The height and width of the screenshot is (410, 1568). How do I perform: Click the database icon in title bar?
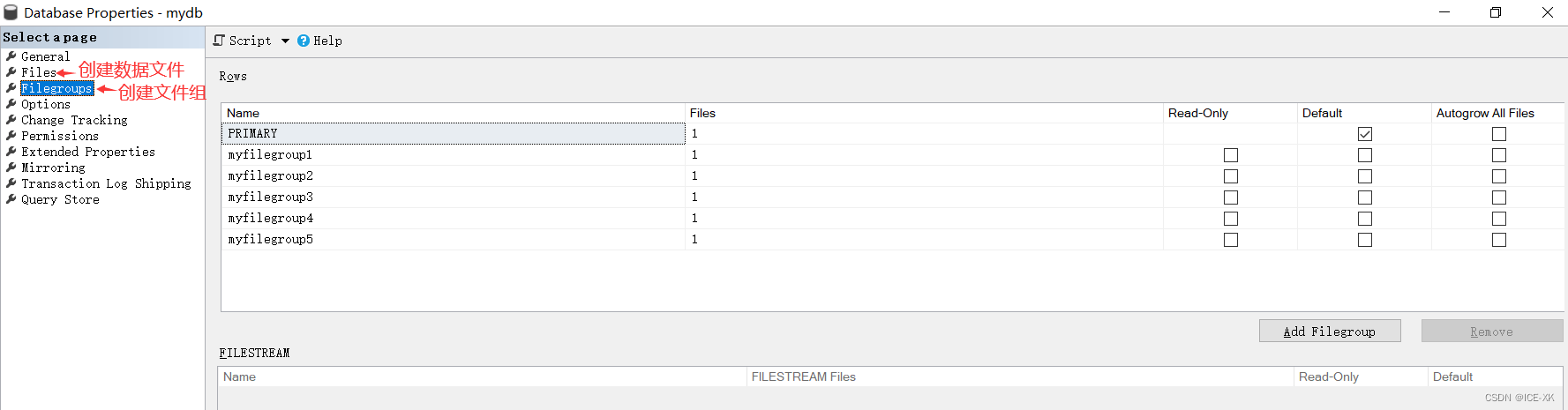[x=11, y=12]
